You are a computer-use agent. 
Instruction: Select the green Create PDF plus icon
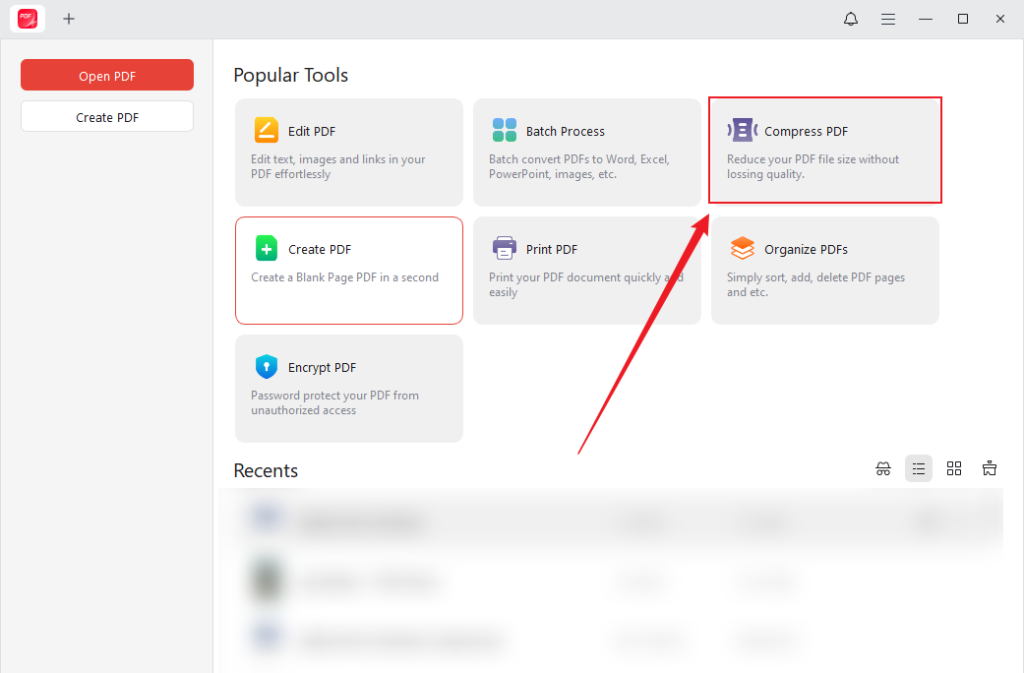coord(266,248)
